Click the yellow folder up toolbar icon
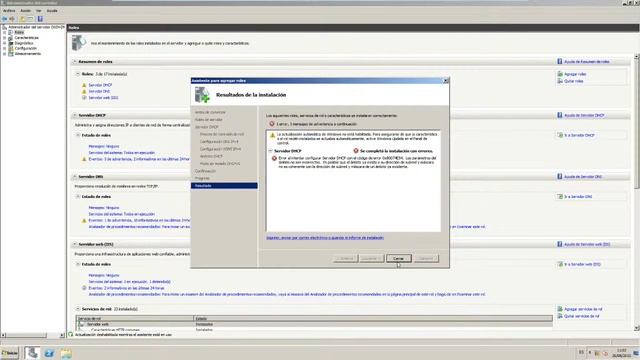 22,19
